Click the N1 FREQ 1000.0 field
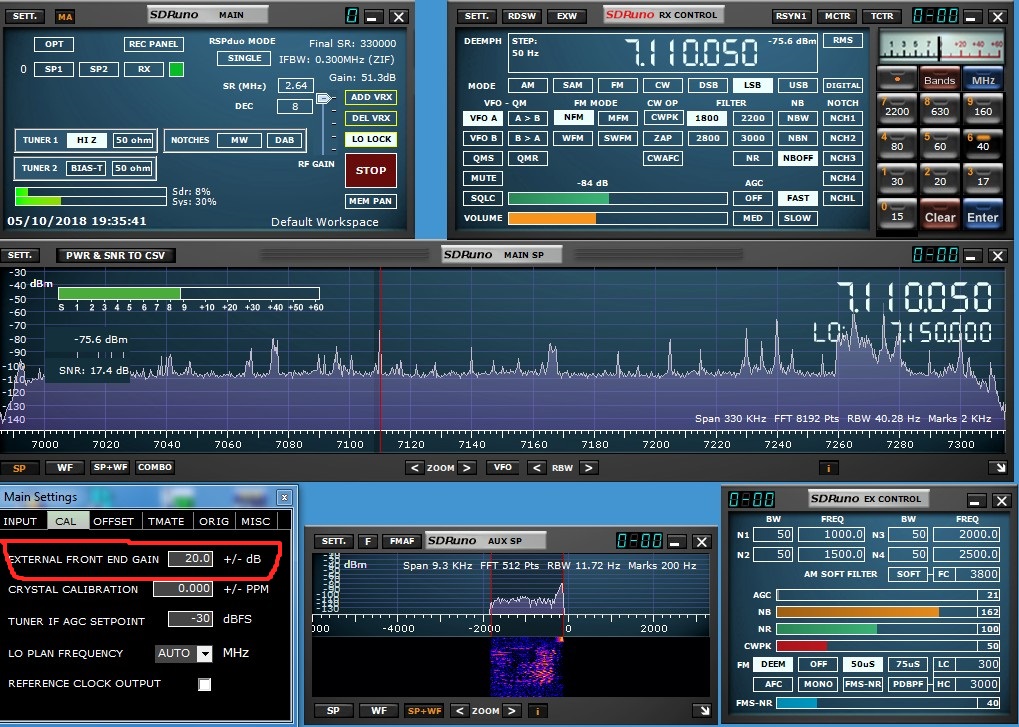 [x=831, y=535]
